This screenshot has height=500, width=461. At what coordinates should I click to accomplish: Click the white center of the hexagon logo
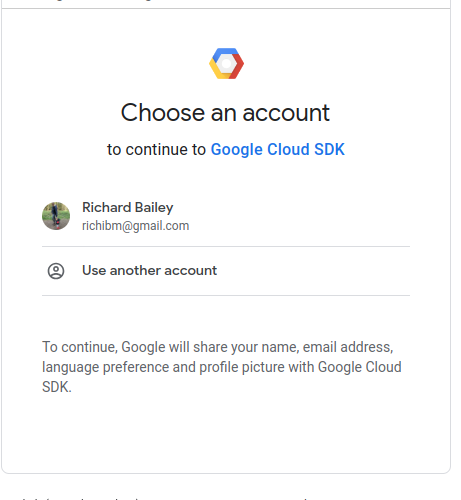[226, 64]
